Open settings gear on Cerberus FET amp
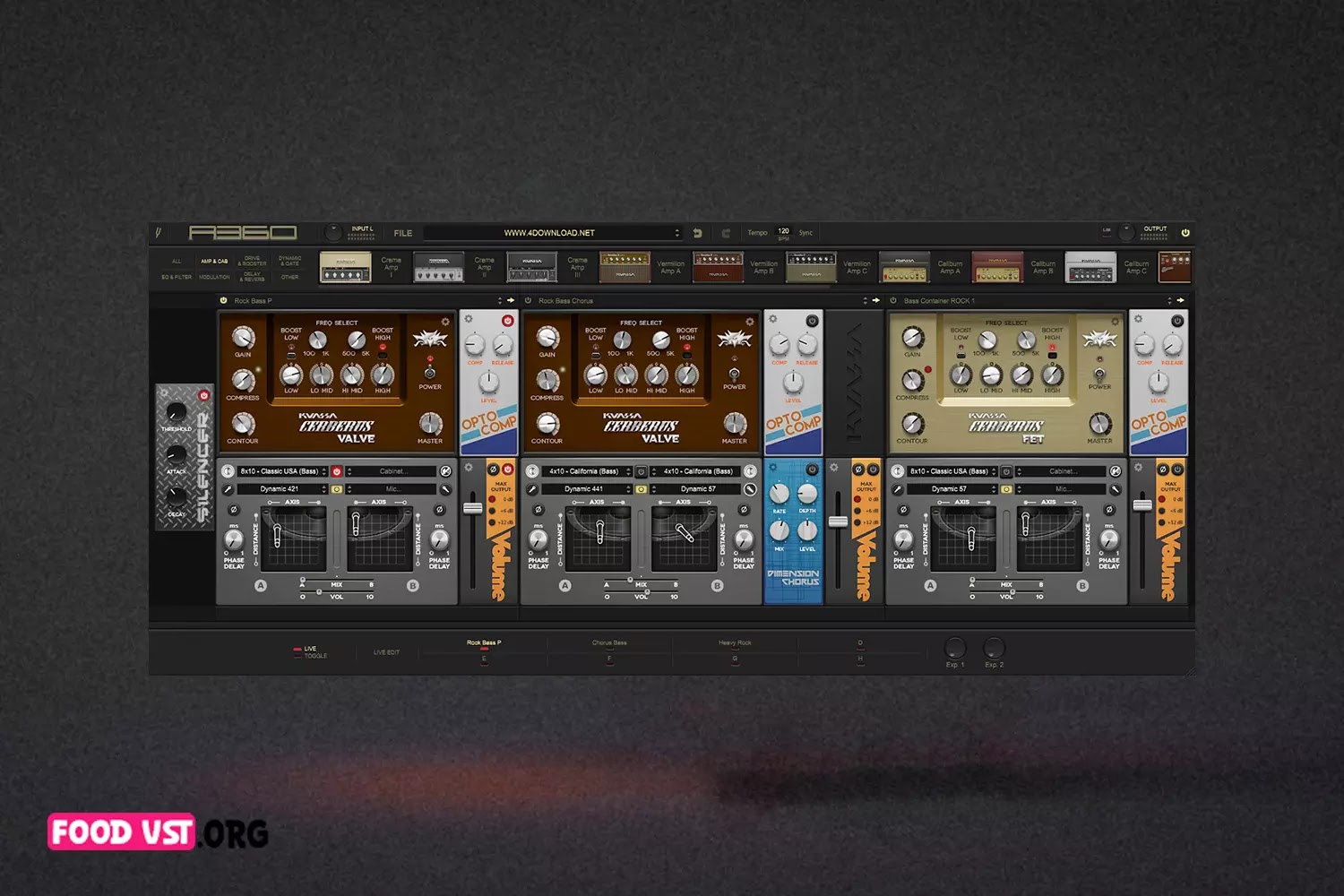 click(1116, 322)
